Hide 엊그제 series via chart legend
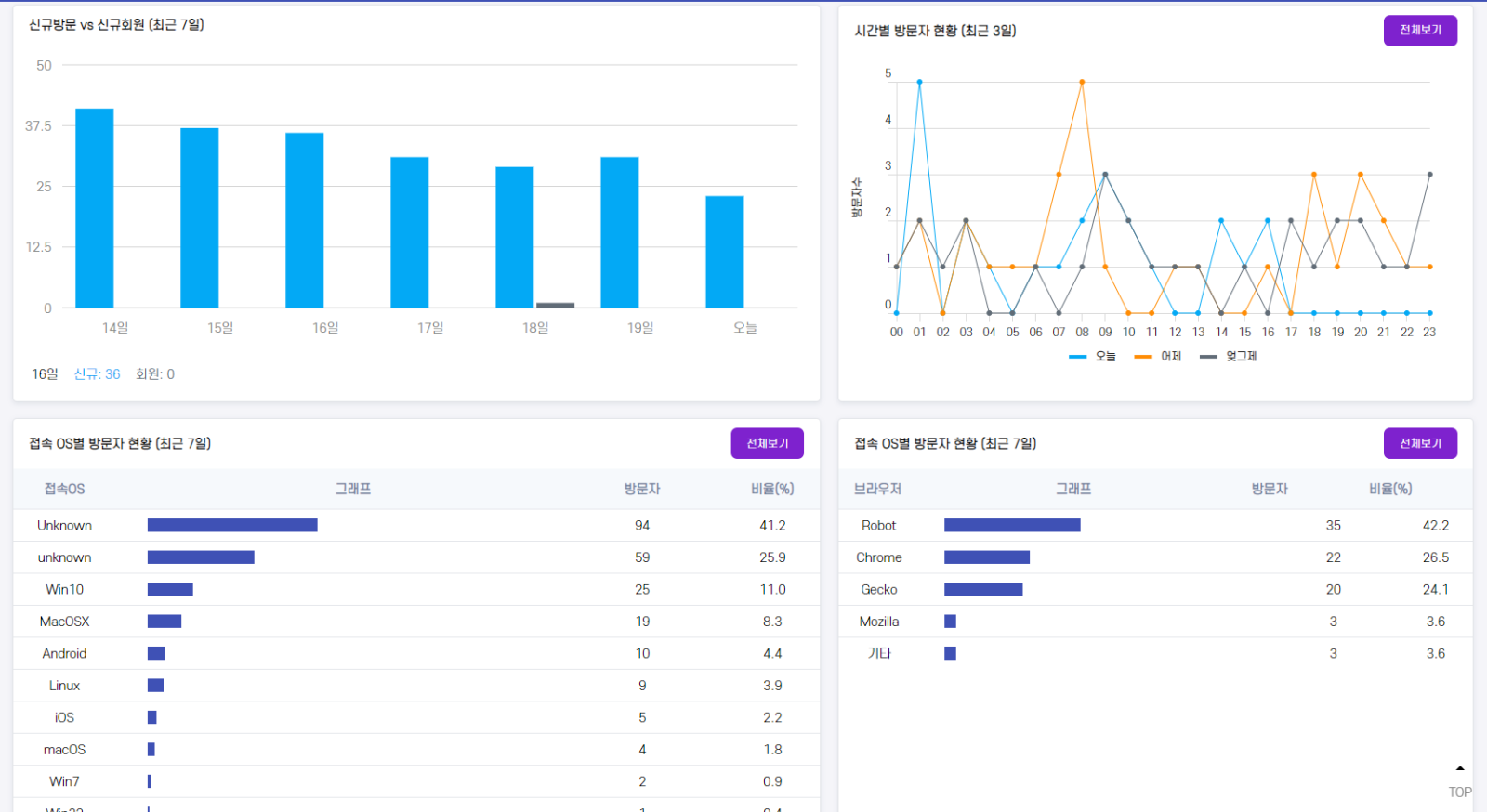1487x812 pixels. [1229, 356]
